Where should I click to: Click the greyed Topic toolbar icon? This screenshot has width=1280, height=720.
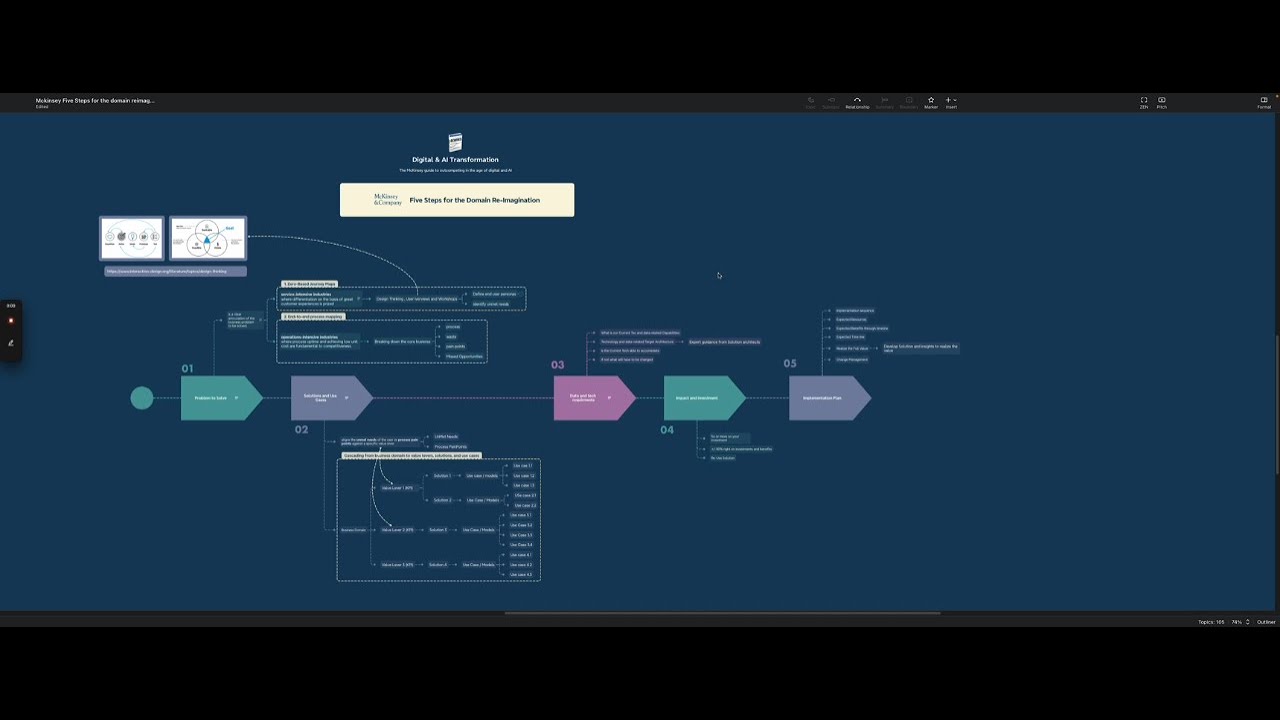click(810, 102)
